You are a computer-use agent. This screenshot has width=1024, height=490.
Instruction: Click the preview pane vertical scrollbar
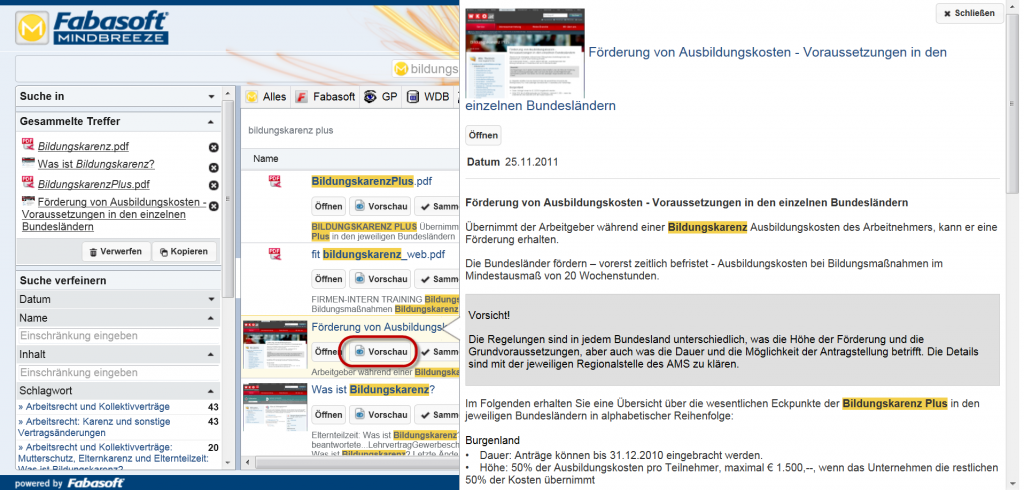point(1014,105)
